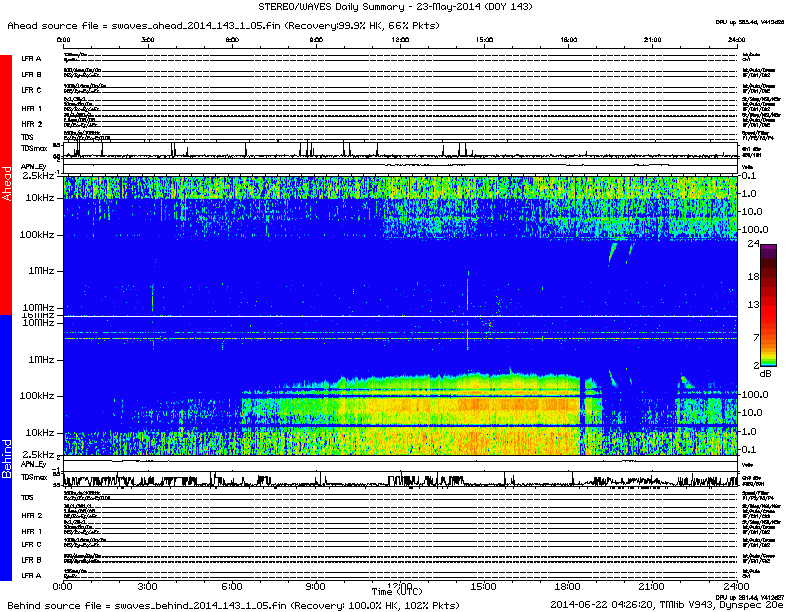Click the 2.5kHz label on Ahead spectrogram
The image size is (792, 612).
[38, 176]
